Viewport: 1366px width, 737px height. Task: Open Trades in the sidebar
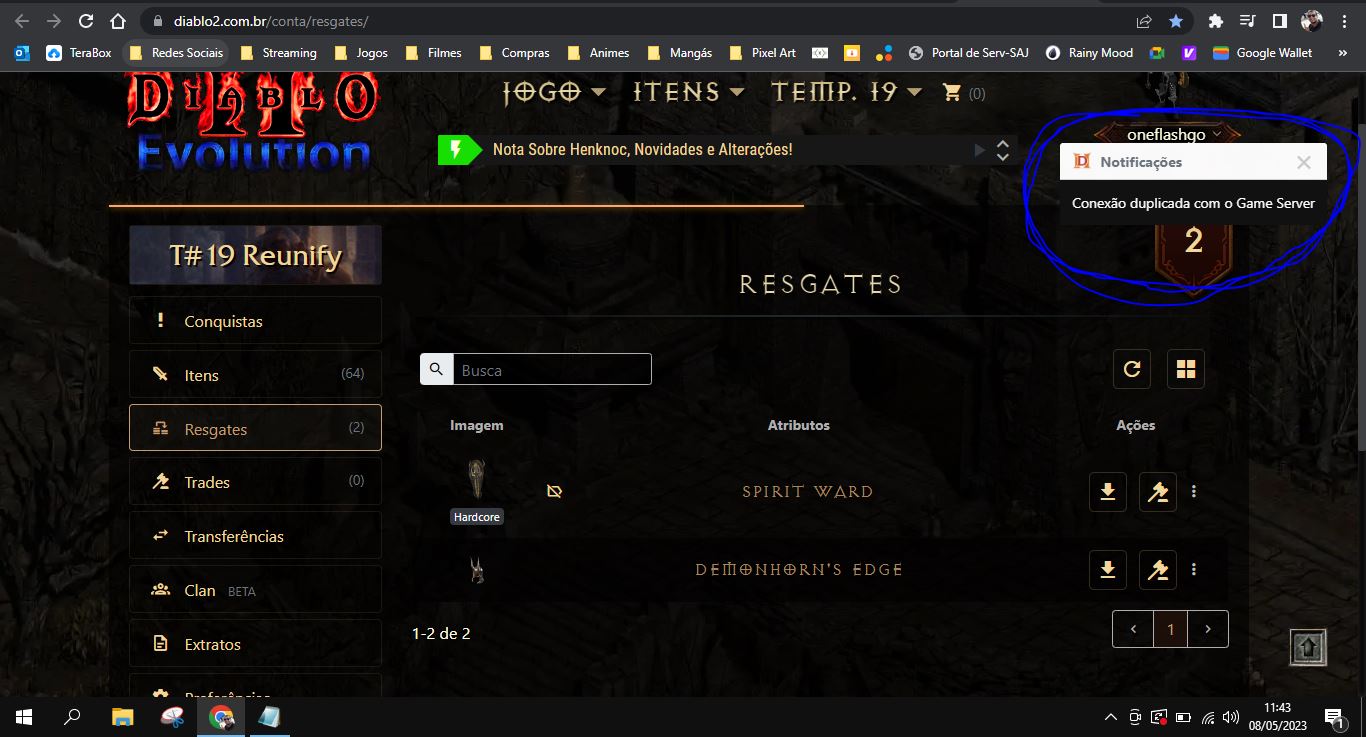tap(255, 482)
